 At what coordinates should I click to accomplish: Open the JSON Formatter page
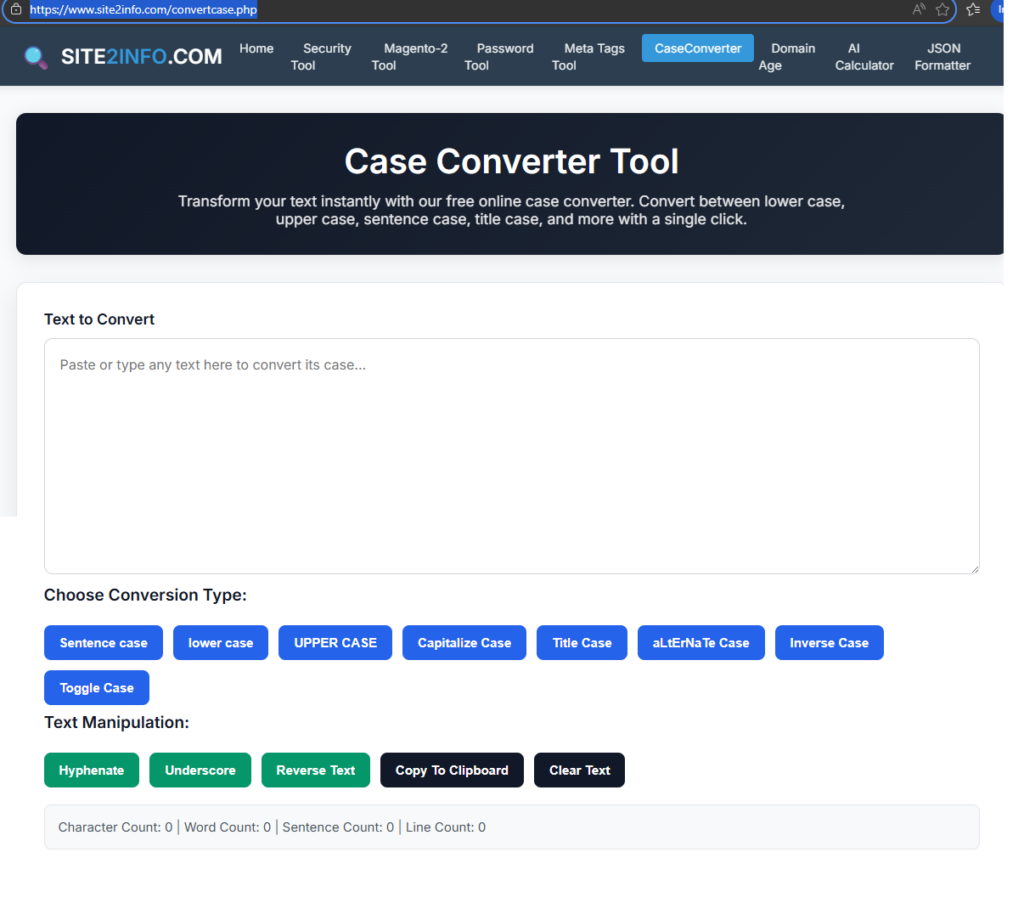[x=942, y=57]
